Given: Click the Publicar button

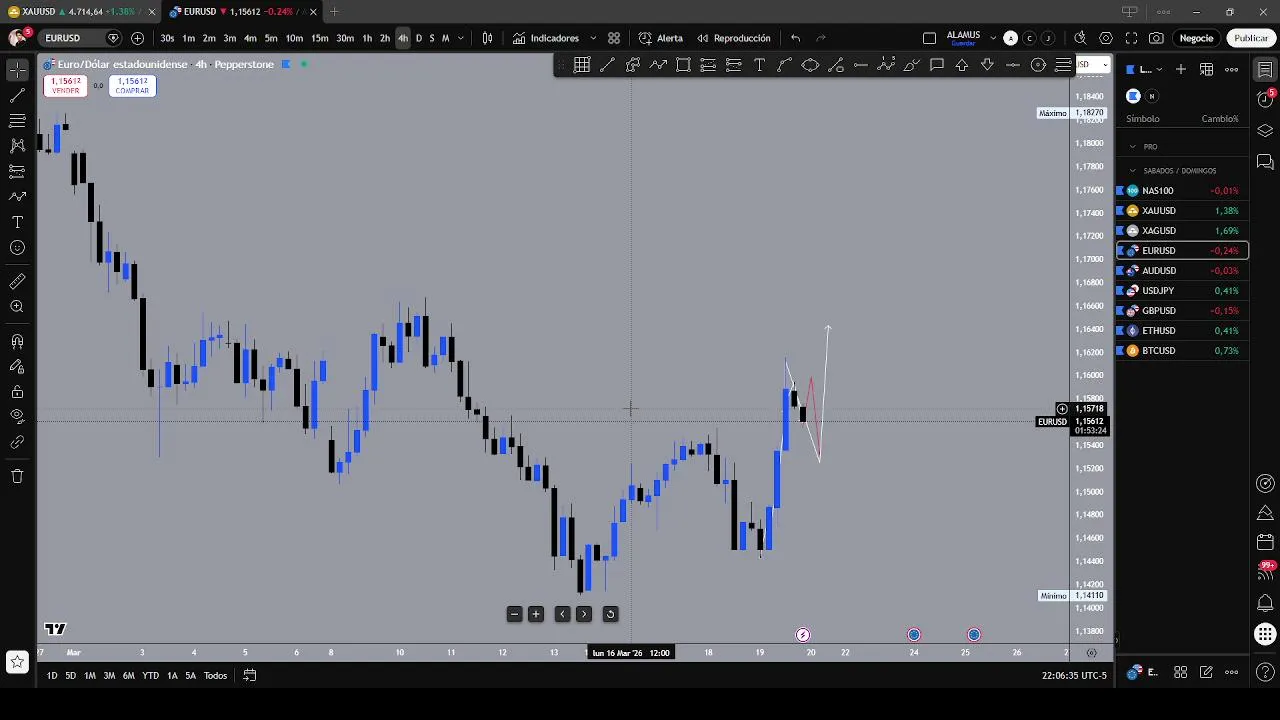Looking at the screenshot, I should tap(1251, 38).
